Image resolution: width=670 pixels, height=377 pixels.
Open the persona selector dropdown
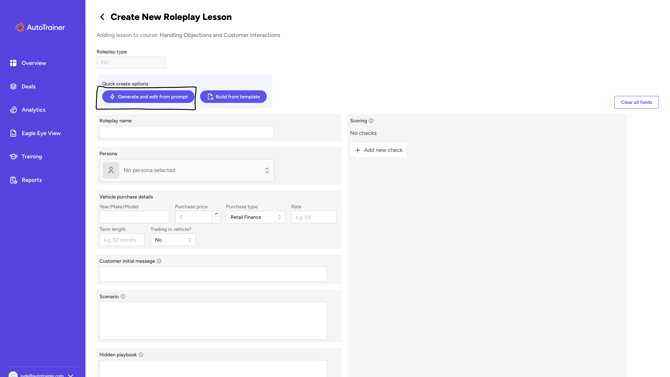click(187, 170)
